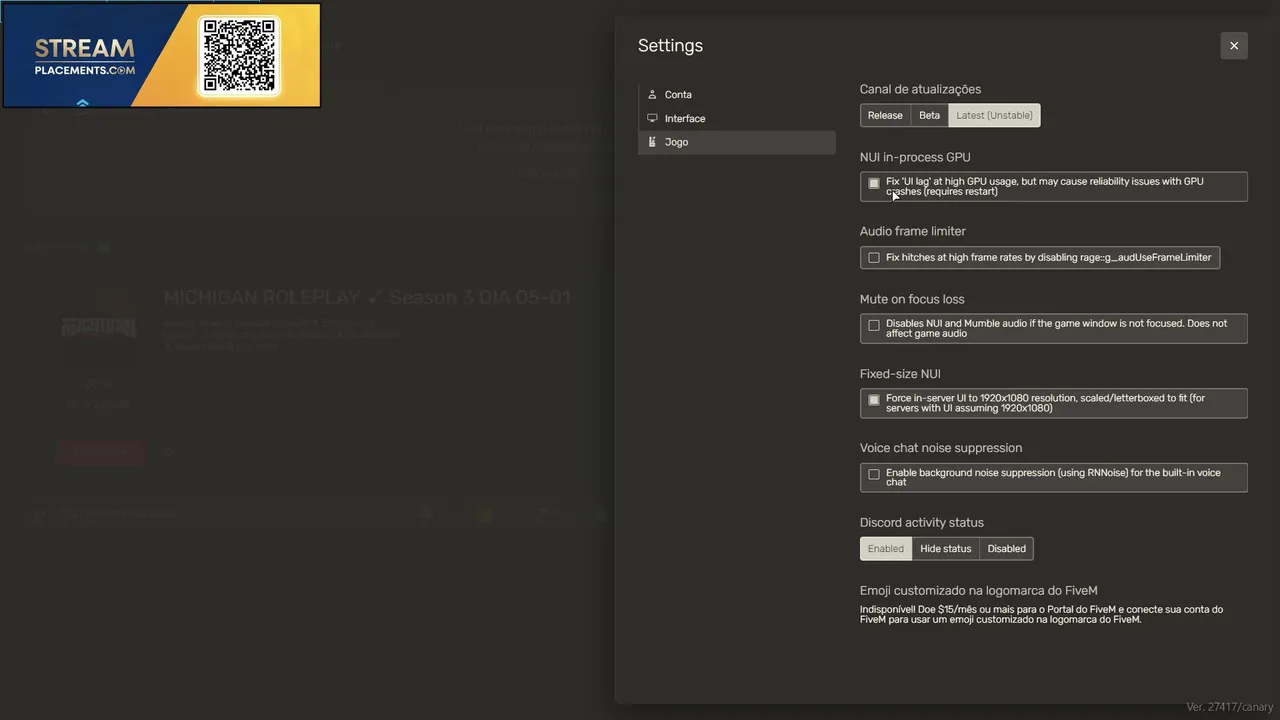Viewport: 1280px width, 720px height.
Task: Choose the Release update channel
Action: [885, 115]
